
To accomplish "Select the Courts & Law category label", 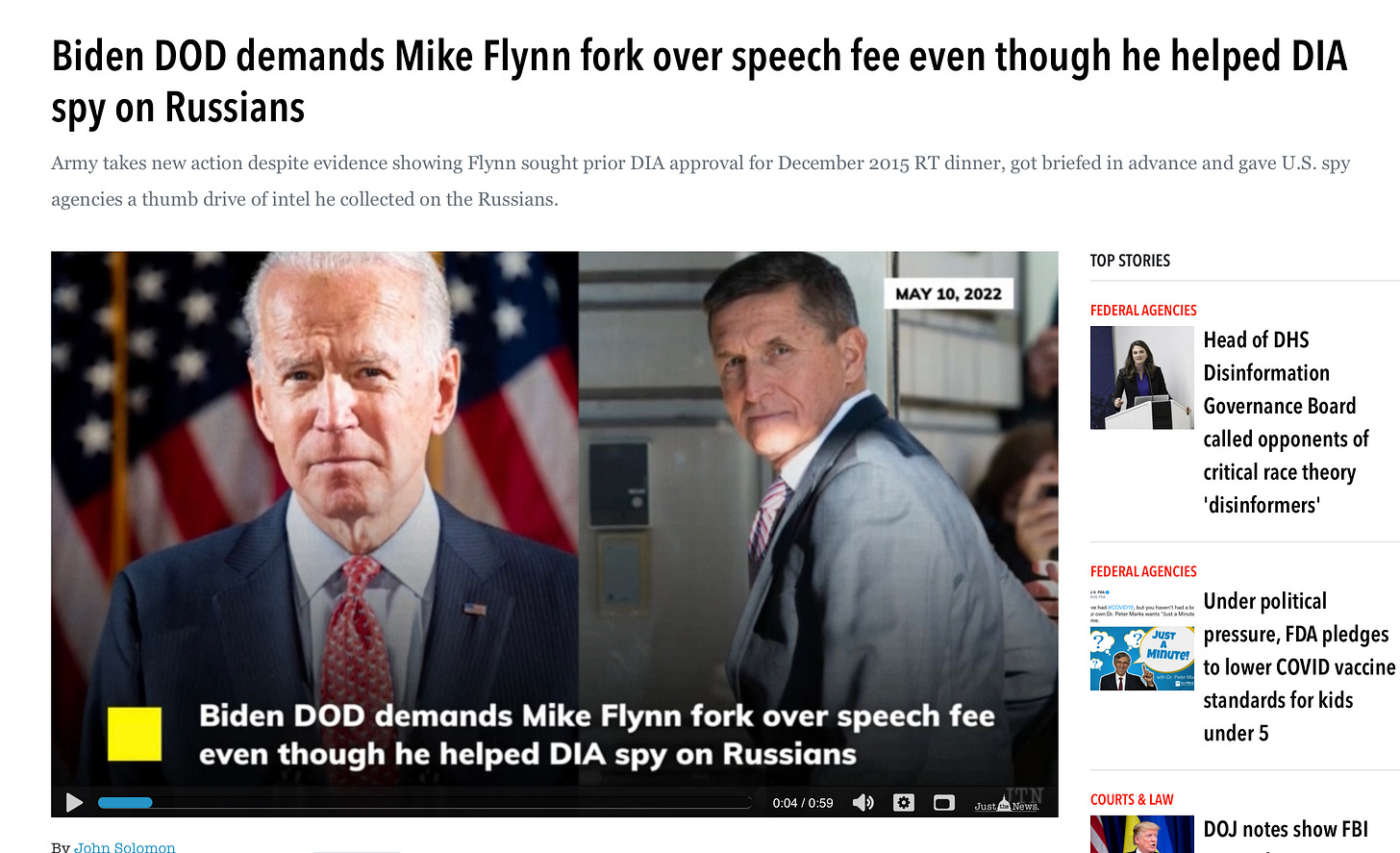I will (x=1132, y=799).
